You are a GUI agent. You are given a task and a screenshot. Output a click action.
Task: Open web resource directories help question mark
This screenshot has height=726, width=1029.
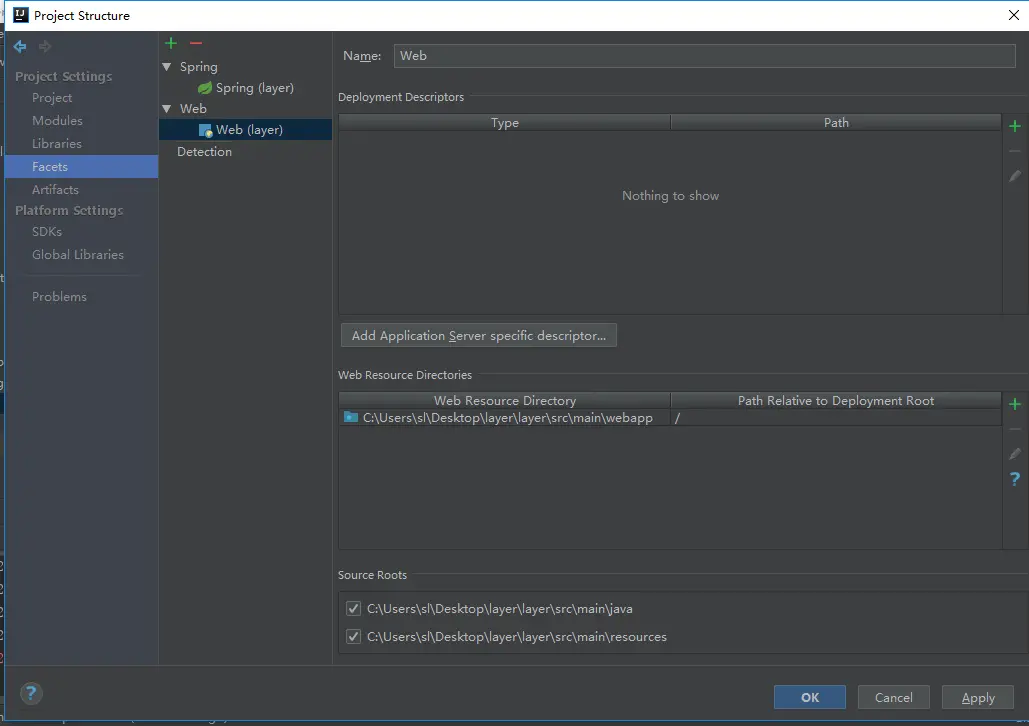1015,479
